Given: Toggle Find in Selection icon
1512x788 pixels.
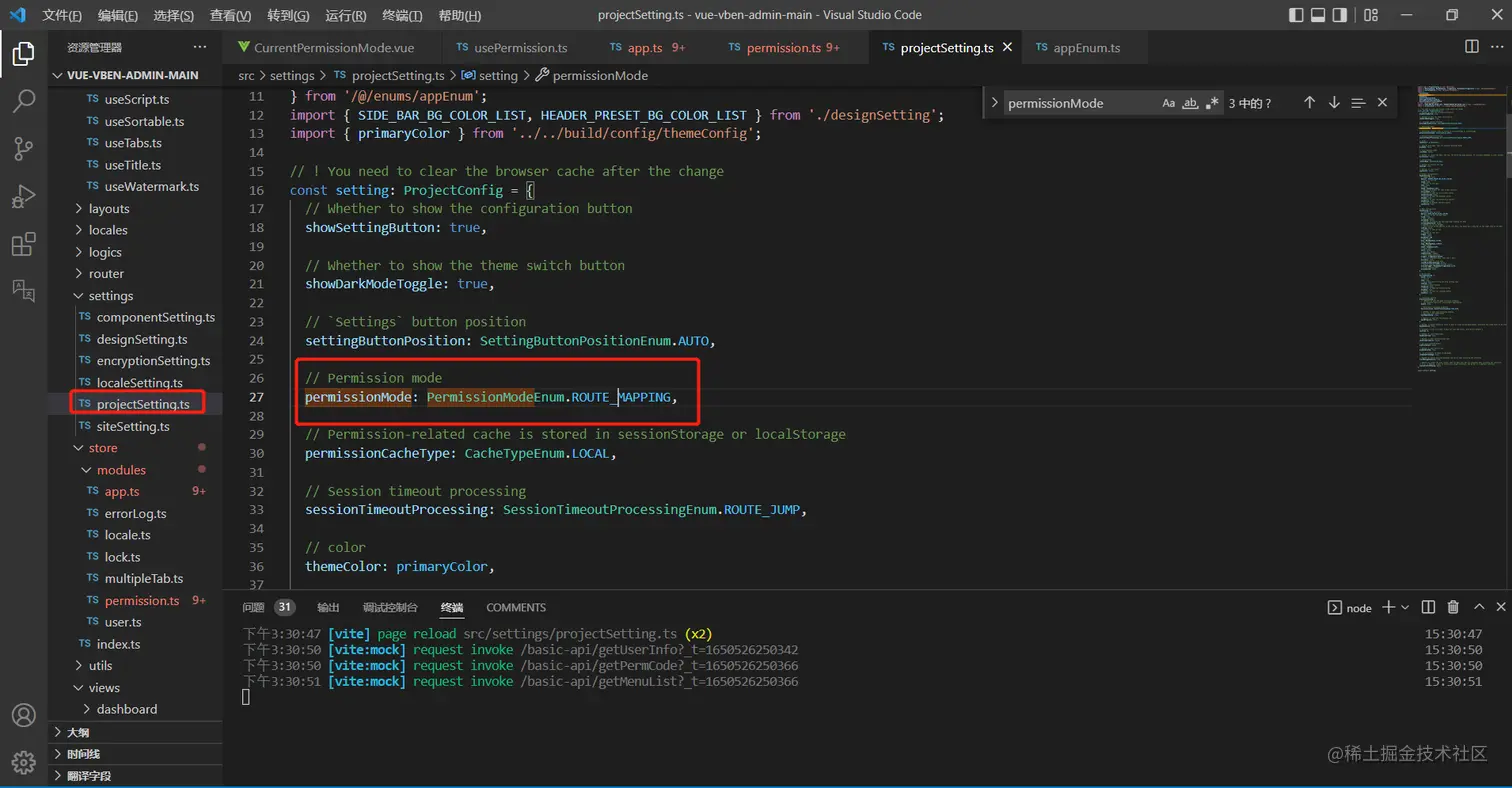Looking at the screenshot, I should pos(1358,103).
